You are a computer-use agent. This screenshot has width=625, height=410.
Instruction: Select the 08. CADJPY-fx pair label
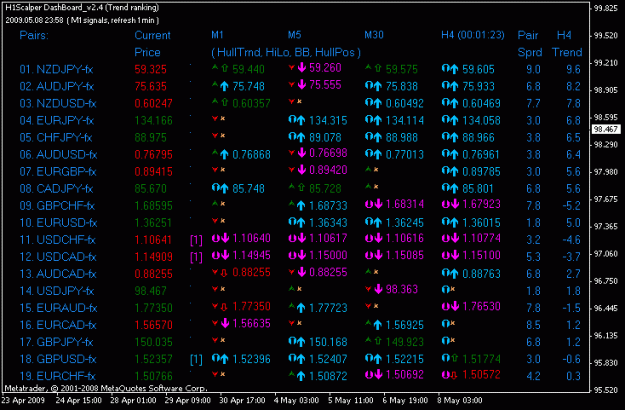pos(56,189)
